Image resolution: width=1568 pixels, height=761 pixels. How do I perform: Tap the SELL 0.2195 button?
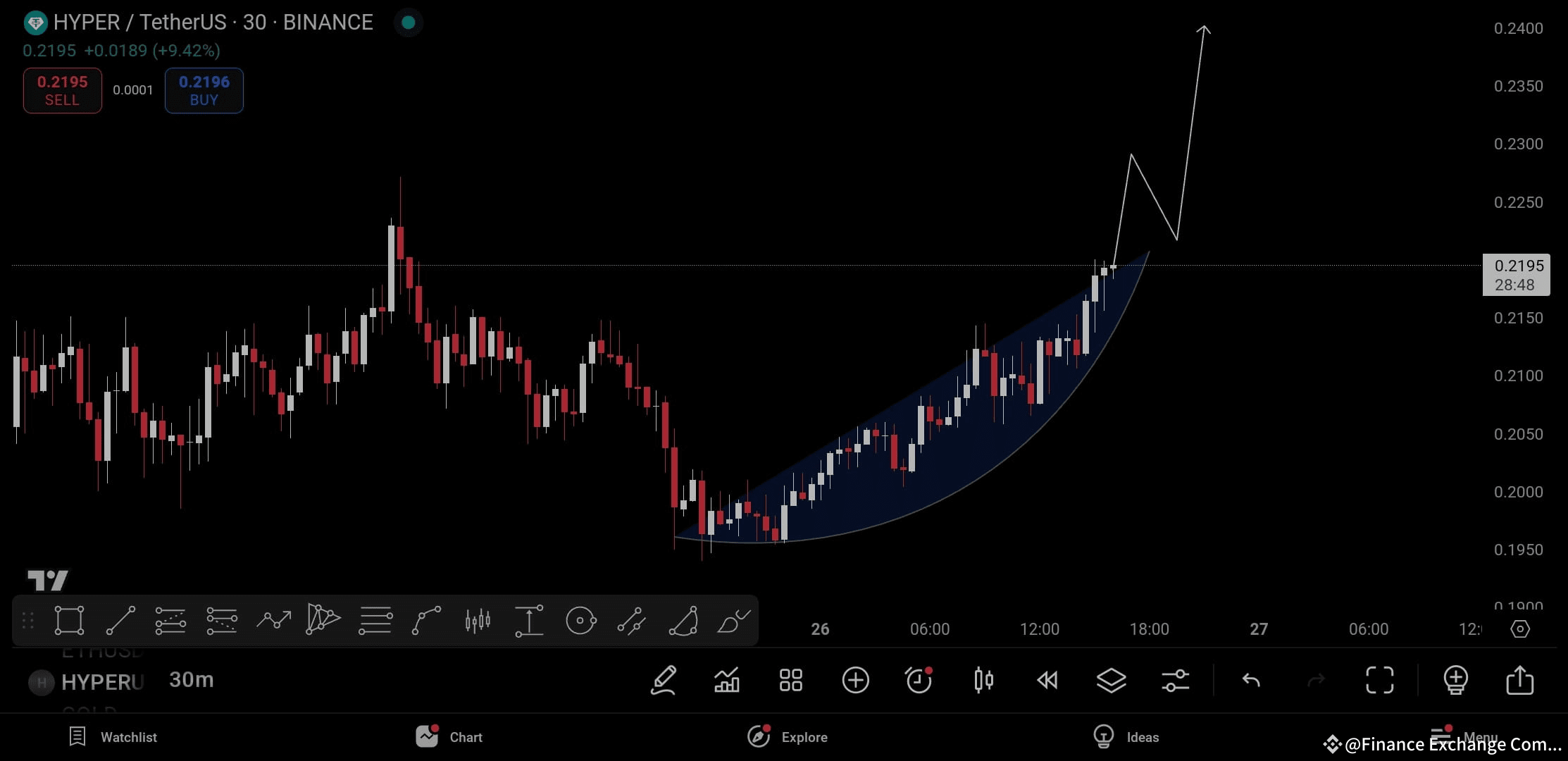(x=63, y=90)
